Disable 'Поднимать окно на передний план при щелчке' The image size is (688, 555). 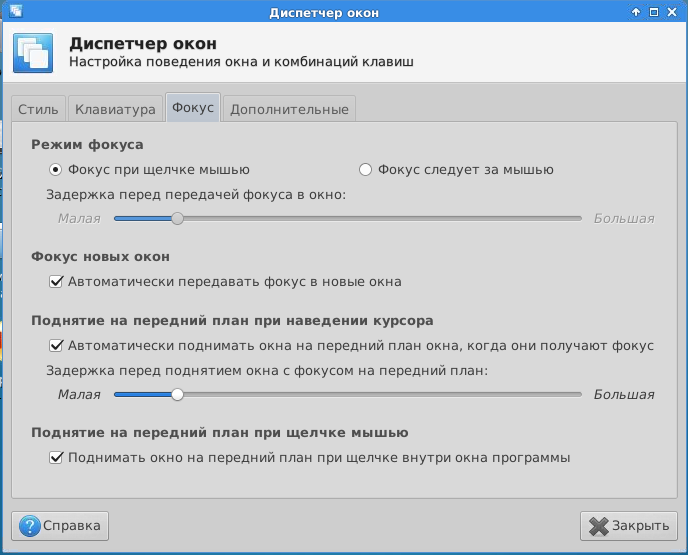56,458
